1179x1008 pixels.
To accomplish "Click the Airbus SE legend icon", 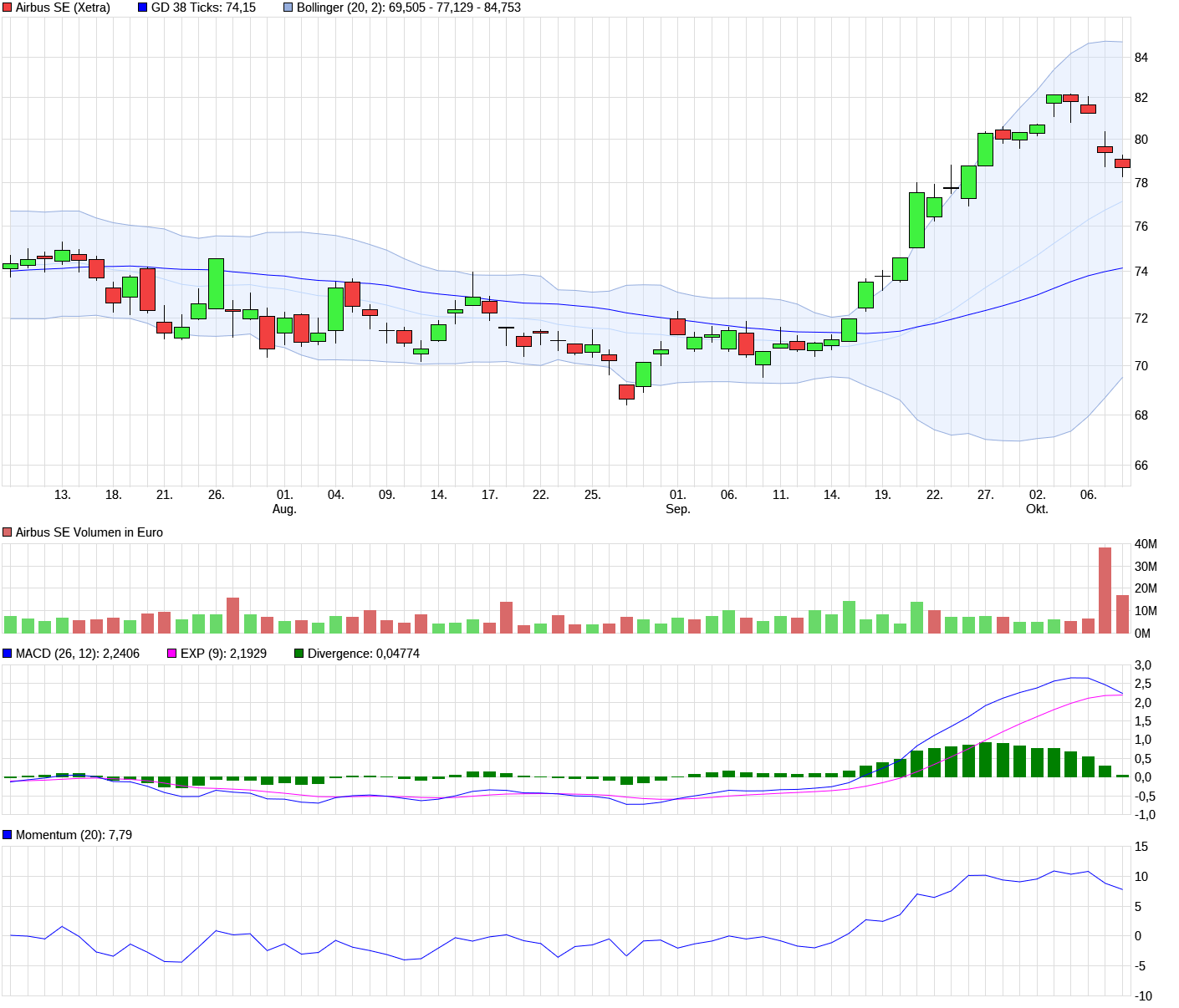I will [x=7, y=8].
